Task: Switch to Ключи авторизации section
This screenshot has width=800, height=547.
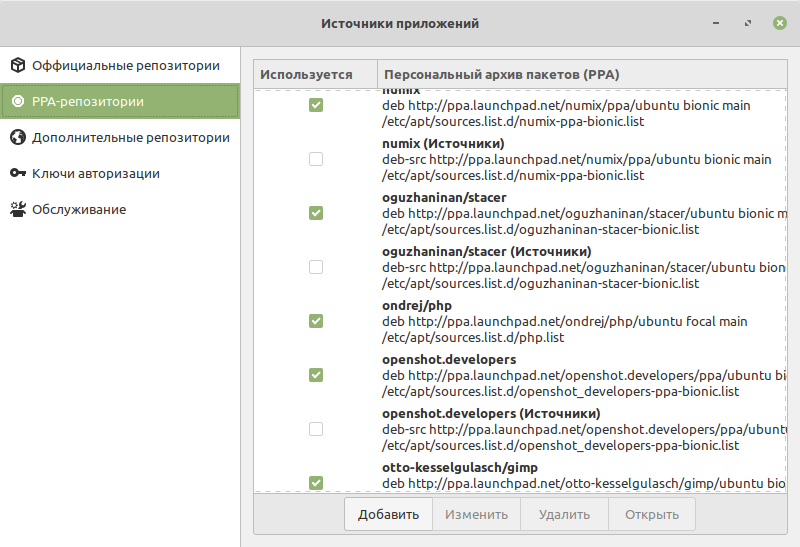Action: 96,174
